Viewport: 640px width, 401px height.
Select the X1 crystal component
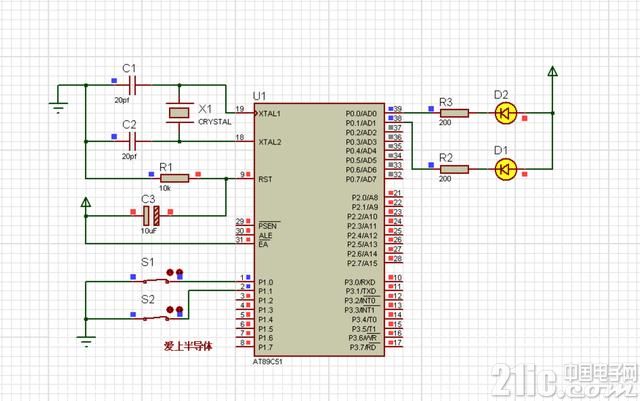coord(180,113)
